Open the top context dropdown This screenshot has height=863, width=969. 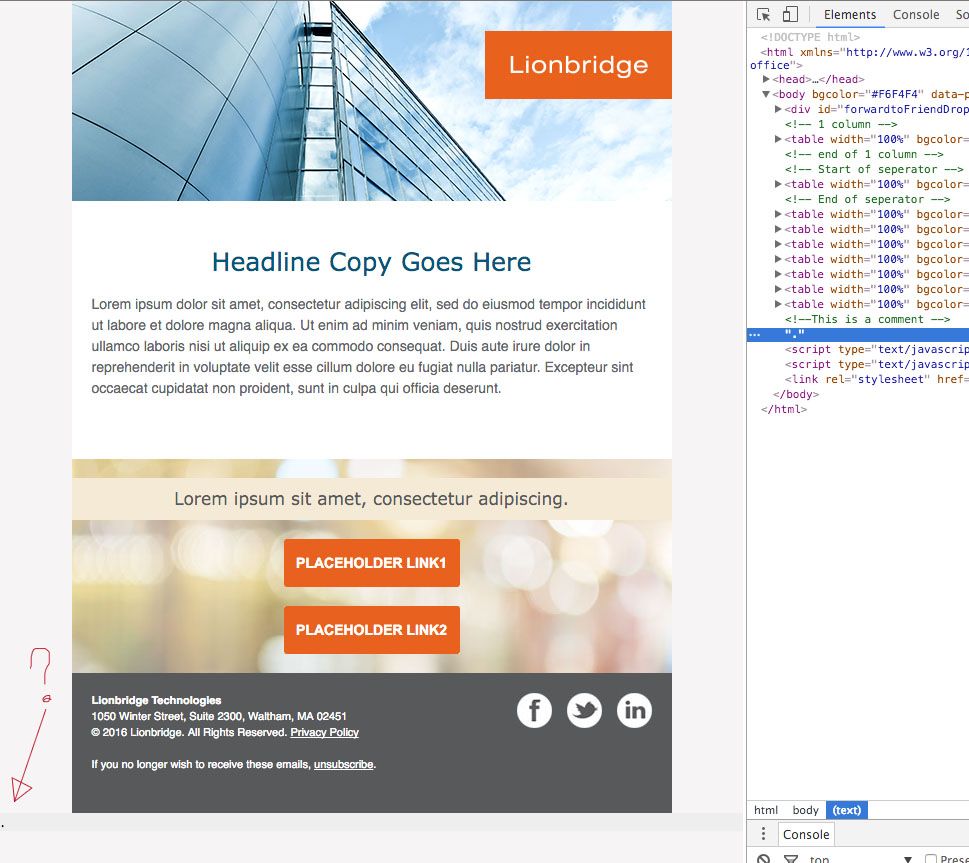coord(860,859)
